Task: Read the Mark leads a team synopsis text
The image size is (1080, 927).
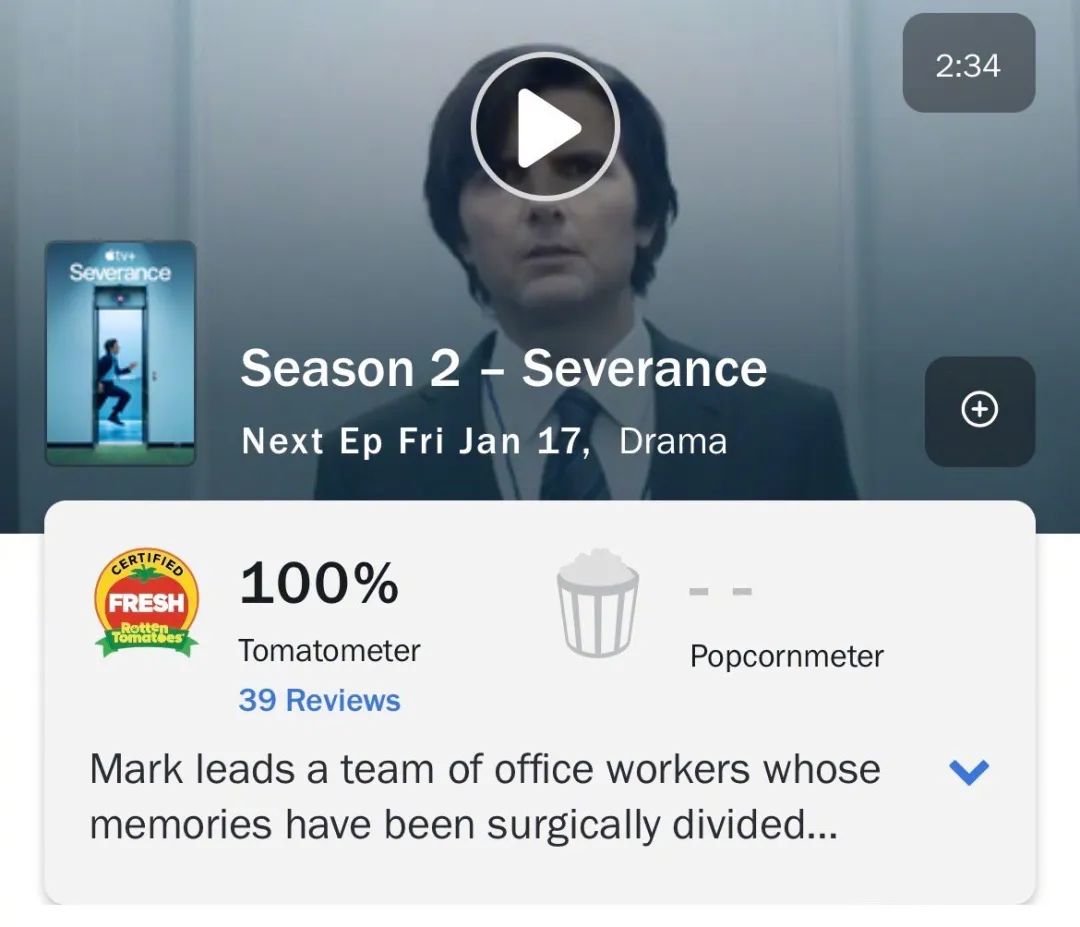Action: [x=485, y=796]
